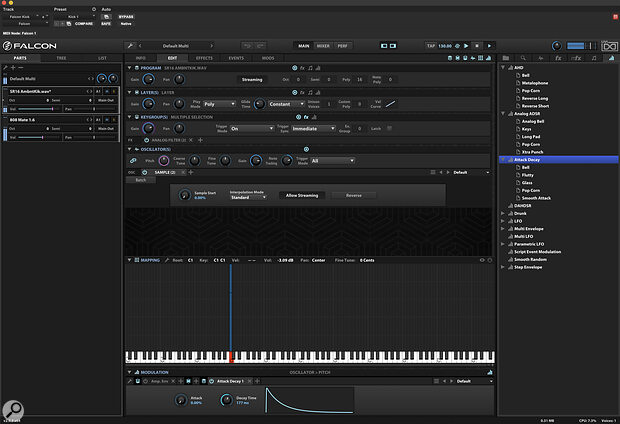Mute the SR16 AmbntKik.wav part
This screenshot has height=424, width=620.
[x=107, y=91]
